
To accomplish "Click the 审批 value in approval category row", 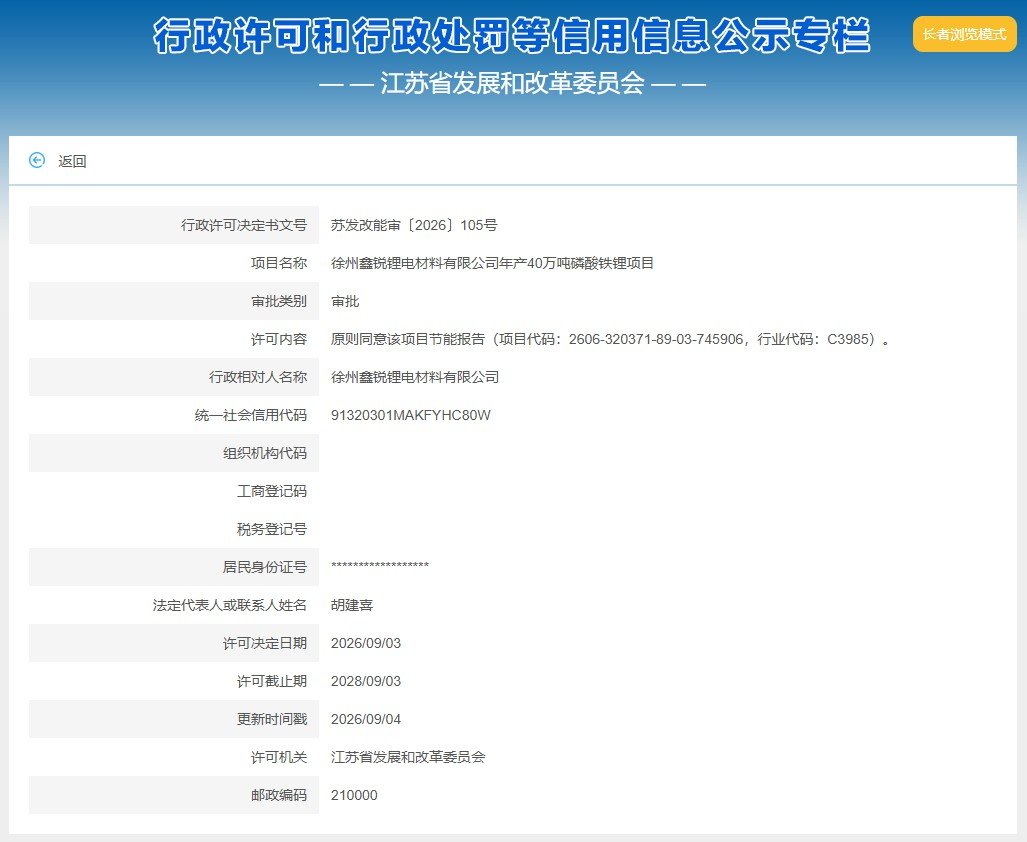I will [x=345, y=301].
